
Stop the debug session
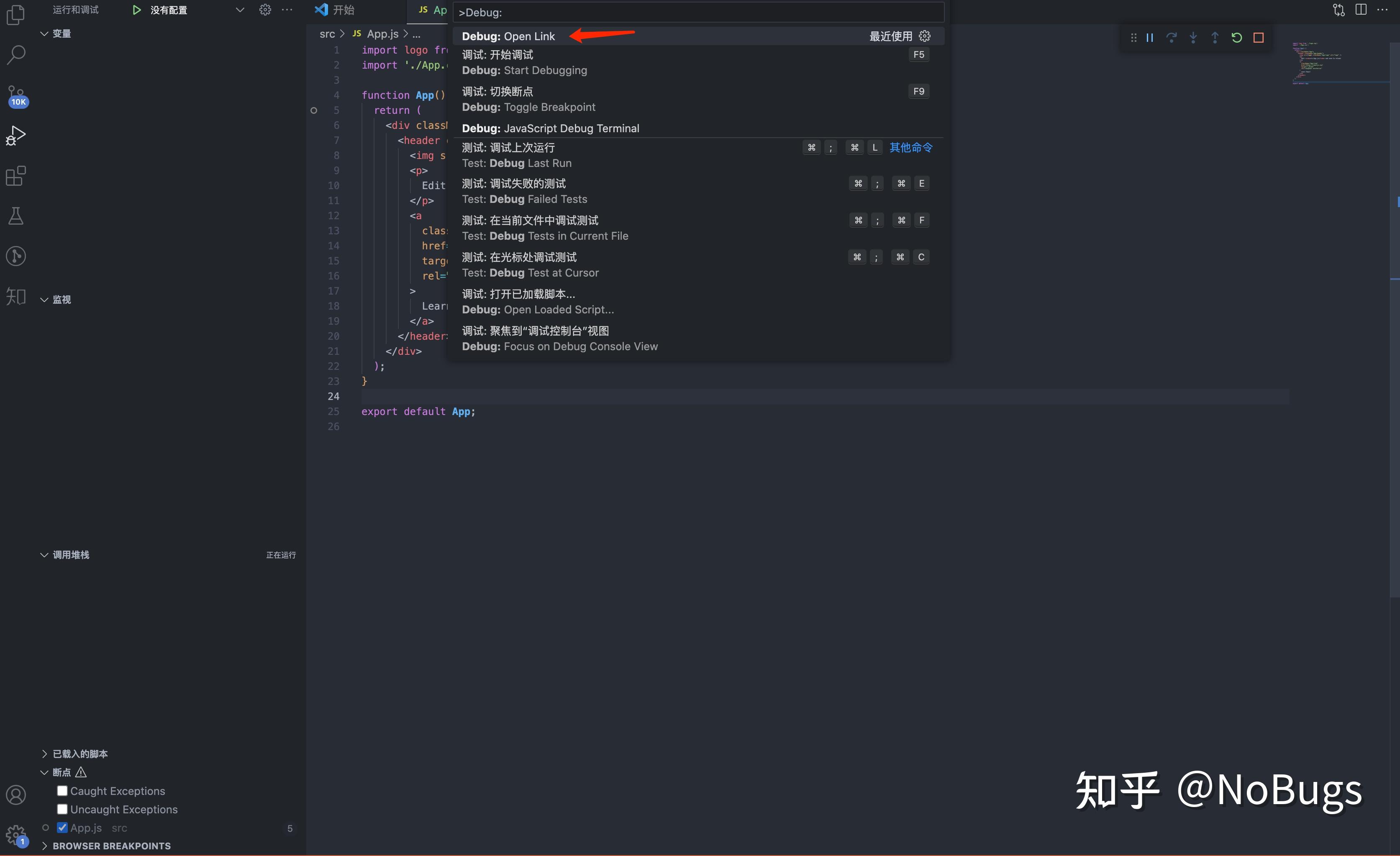(1258, 38)
